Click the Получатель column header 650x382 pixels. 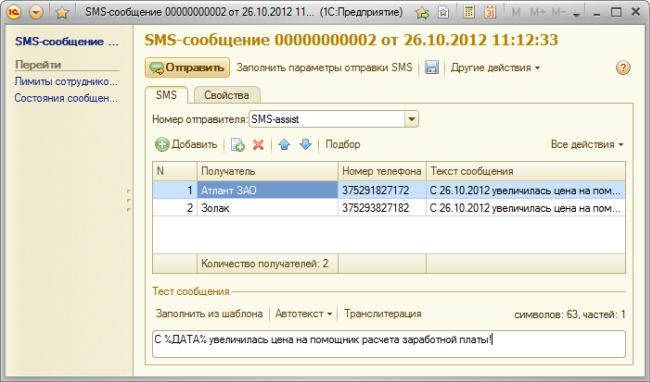point(267,171)
